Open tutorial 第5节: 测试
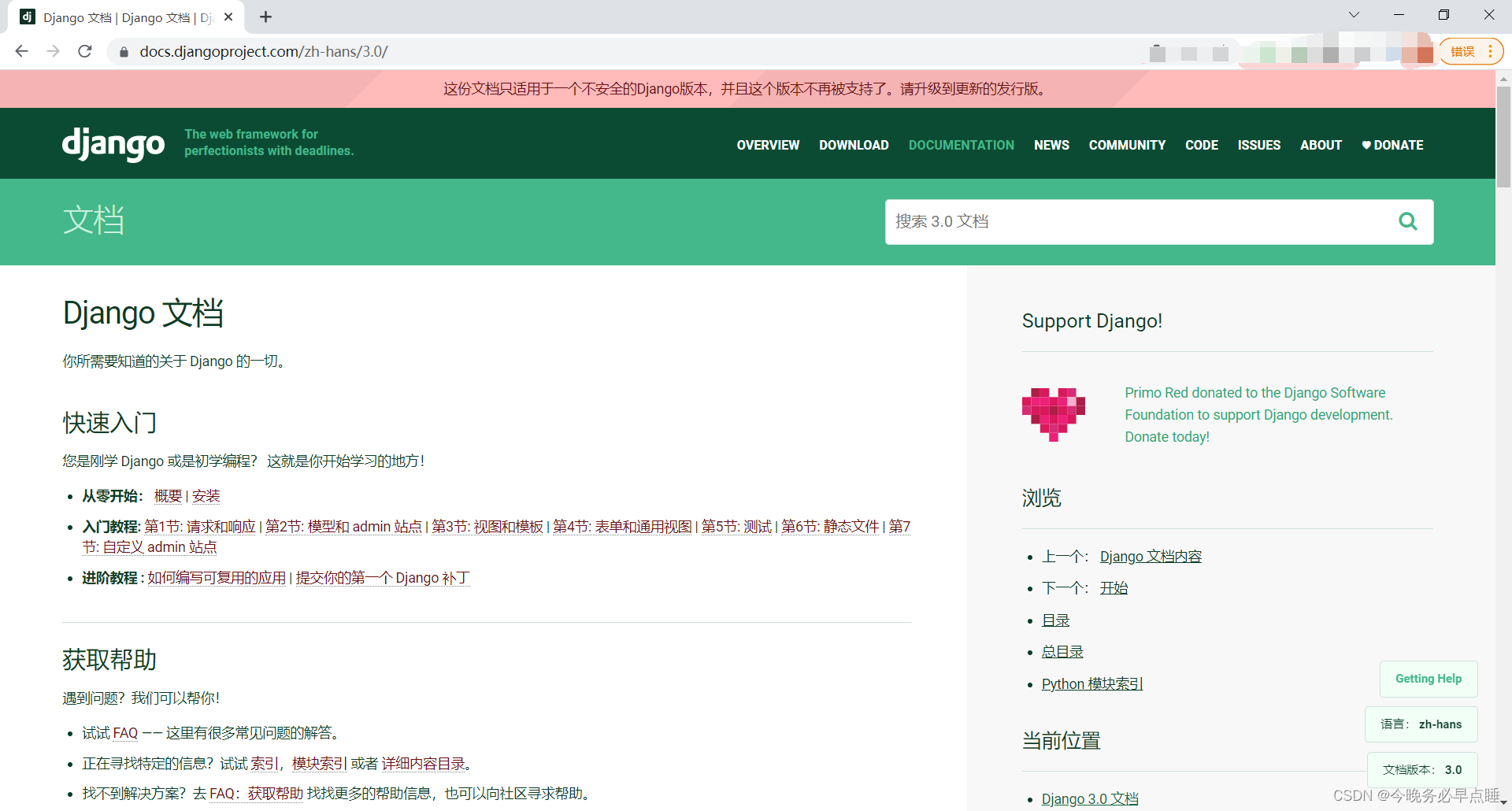Screen dimensions: 1512x811 point(736,527)
